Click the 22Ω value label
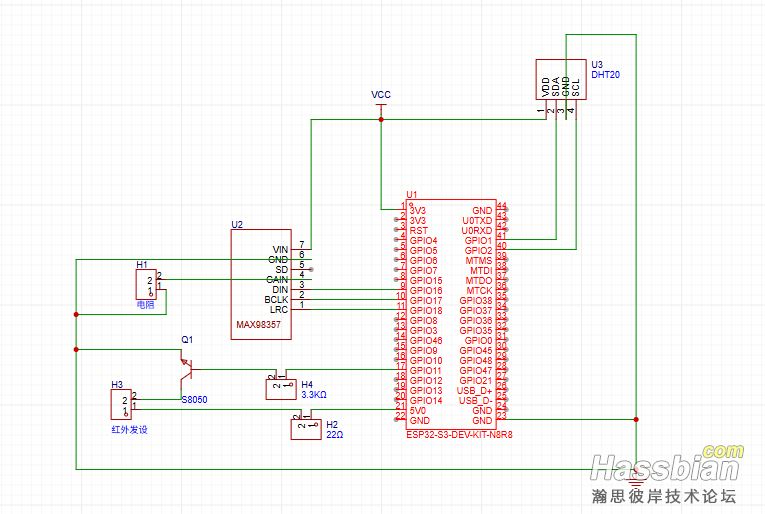Image resolution: width=765 pixels, height=514 pixels. pyautogui.click(x=334, y=435)
